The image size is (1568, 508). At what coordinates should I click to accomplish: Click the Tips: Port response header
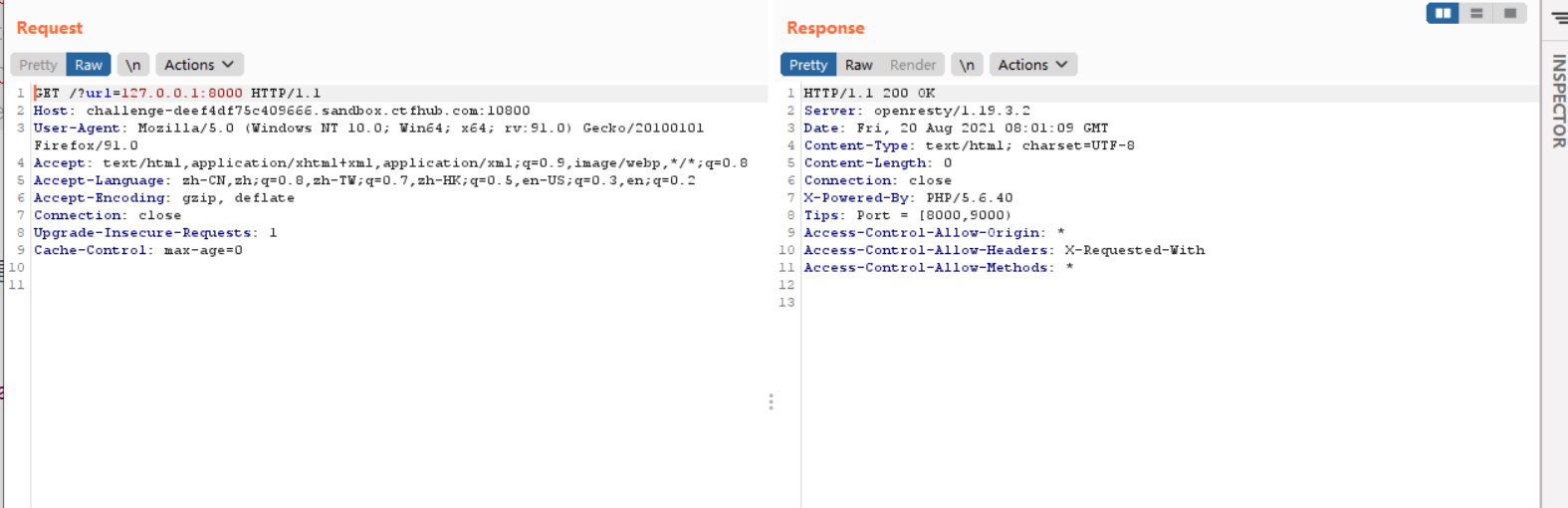(908, 215)
